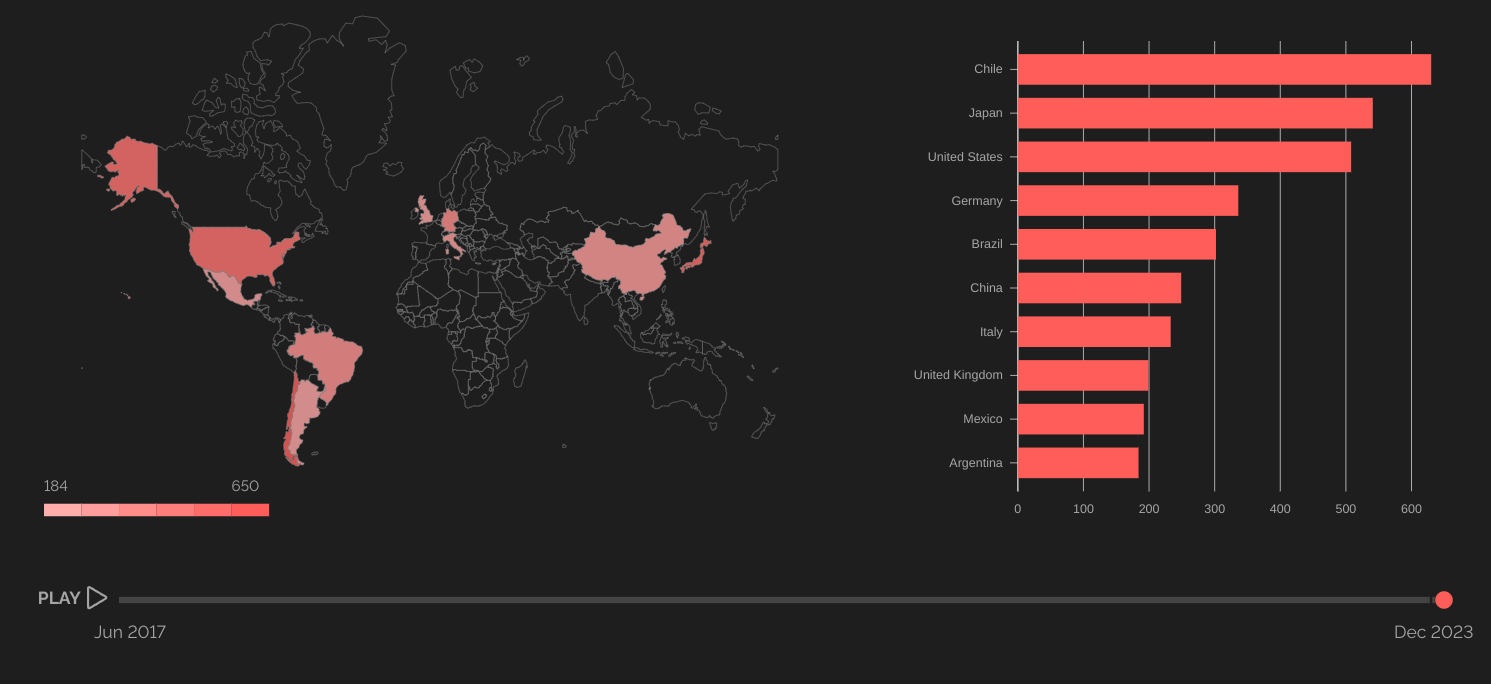
Task: Click the Jun 2017 timeline start label
Action: pos(130,632)
